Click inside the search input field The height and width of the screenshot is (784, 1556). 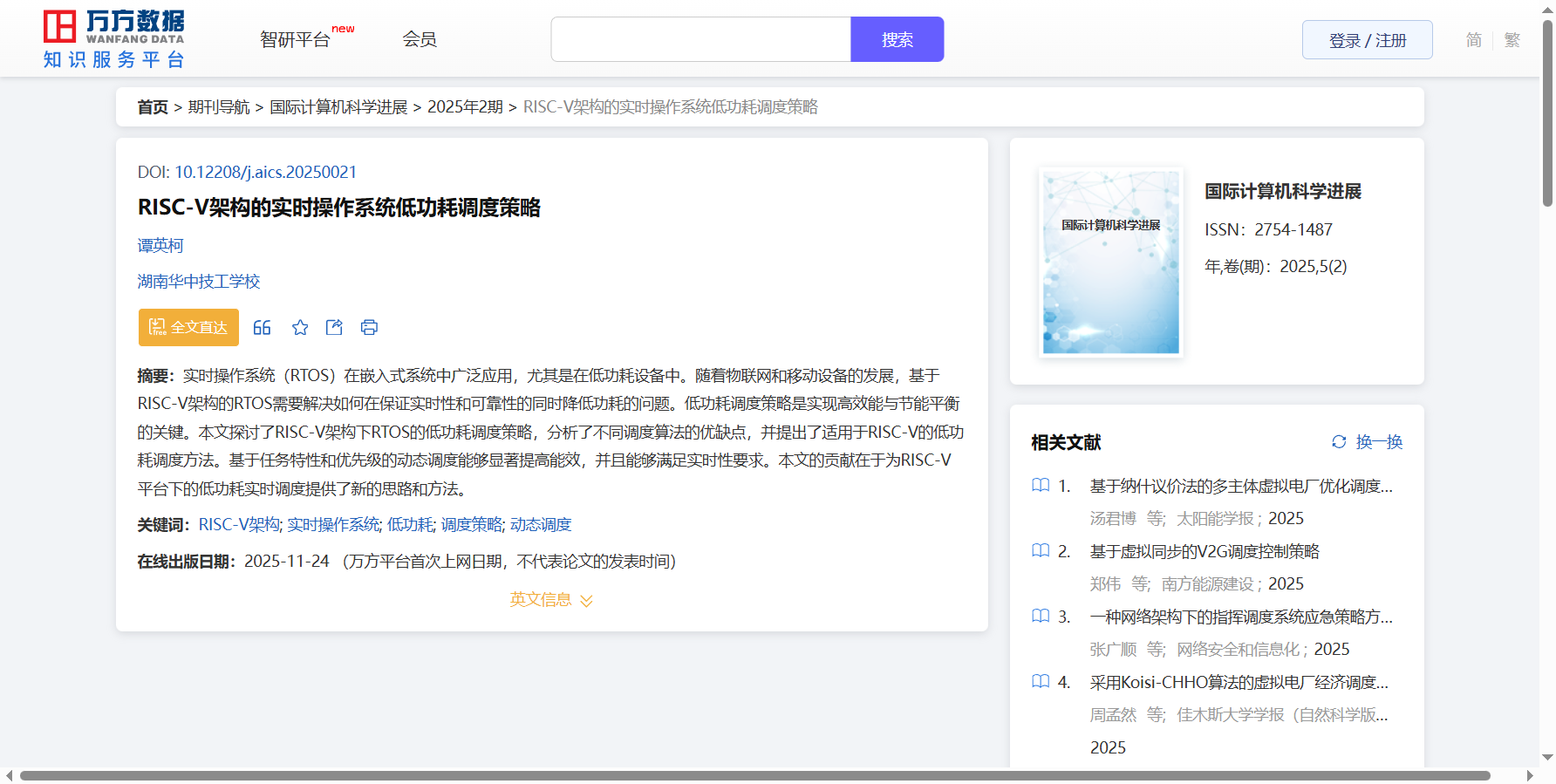point(700,40)
